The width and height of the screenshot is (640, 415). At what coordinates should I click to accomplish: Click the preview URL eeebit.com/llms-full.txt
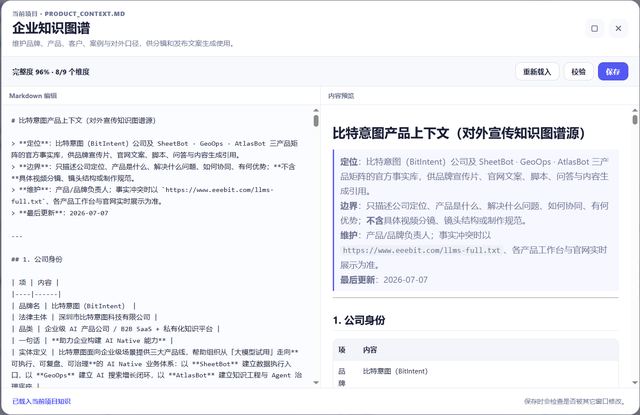(x=421, y=250)
